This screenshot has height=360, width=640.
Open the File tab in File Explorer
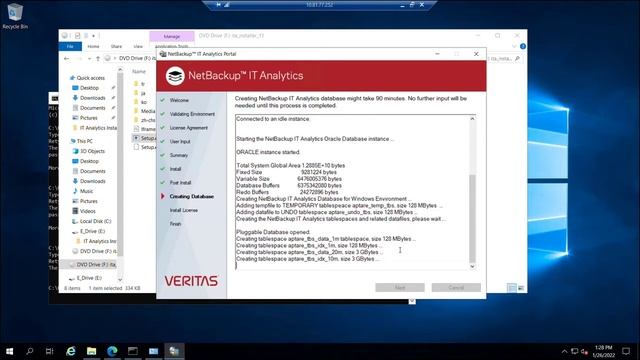coord(70,47)
